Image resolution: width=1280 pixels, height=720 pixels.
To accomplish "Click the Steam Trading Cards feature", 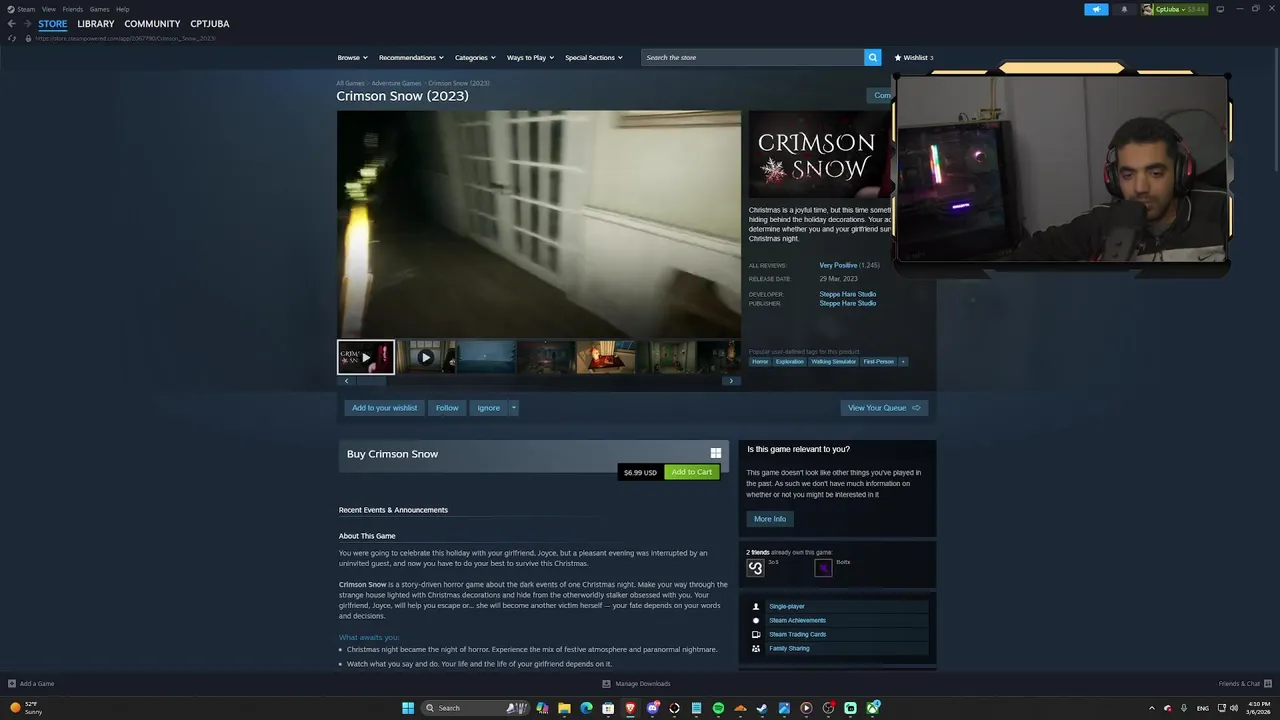I will pyautogui.click(x=797, y=634).
